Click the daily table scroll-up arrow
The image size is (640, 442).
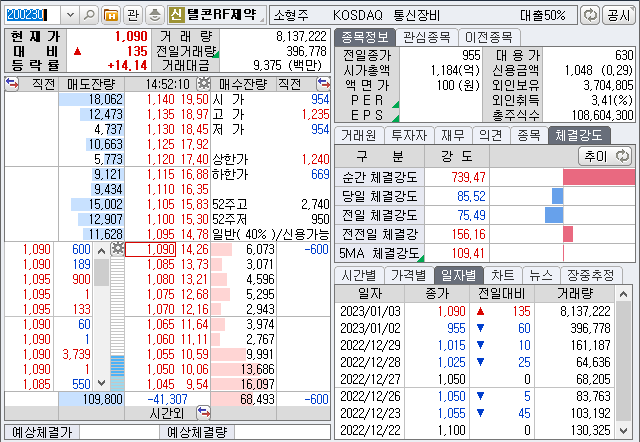(x=623, y=293)
